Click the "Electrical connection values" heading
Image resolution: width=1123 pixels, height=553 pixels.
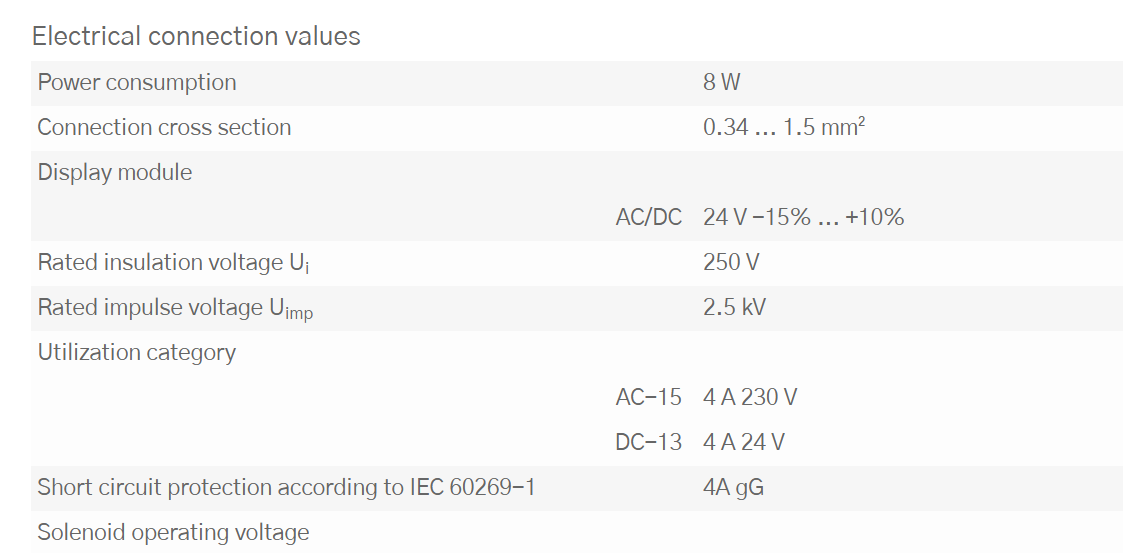[x=196, y=37]
